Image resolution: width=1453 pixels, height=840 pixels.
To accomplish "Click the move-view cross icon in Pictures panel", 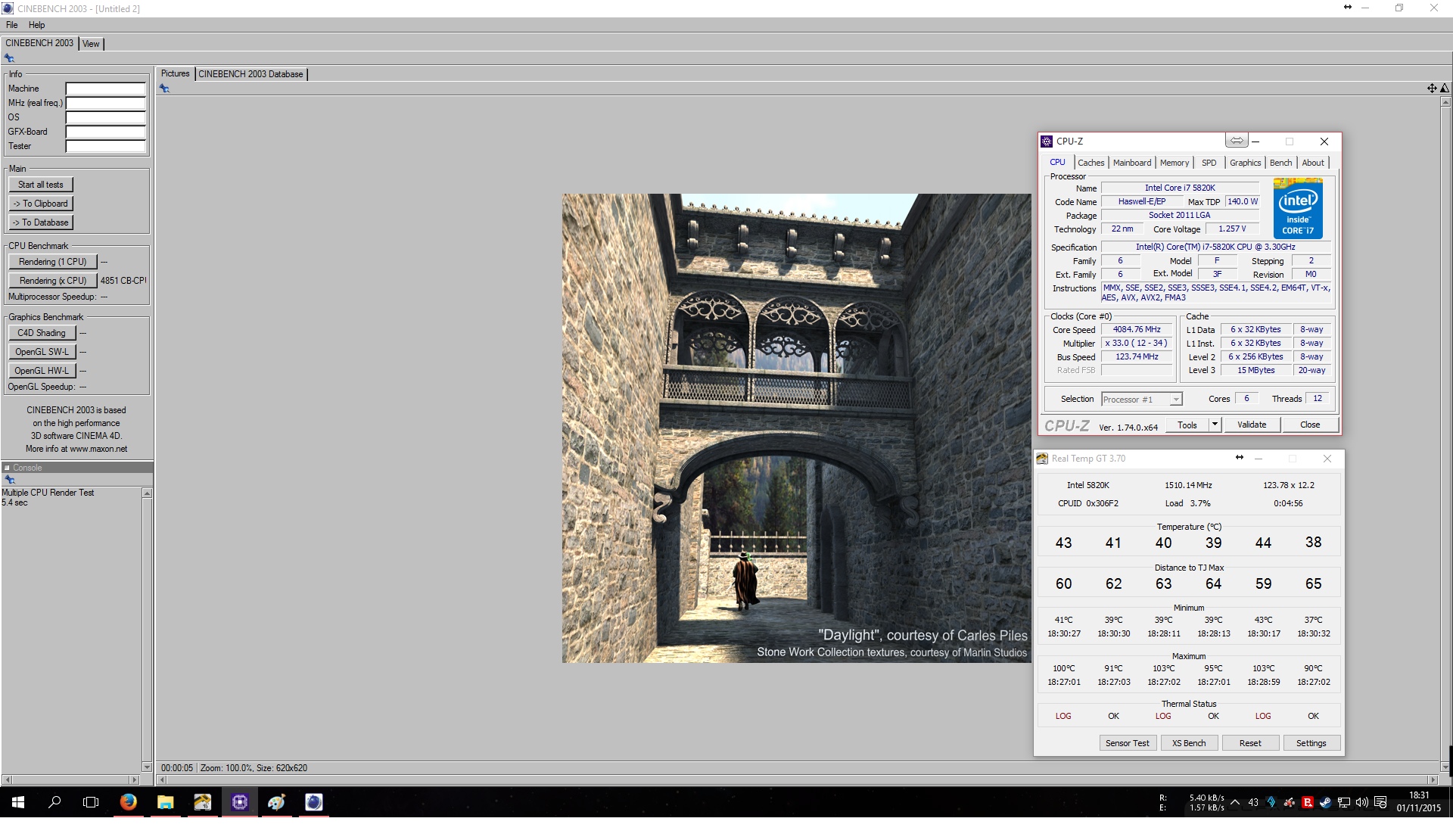I will [x=1432, y=89].
